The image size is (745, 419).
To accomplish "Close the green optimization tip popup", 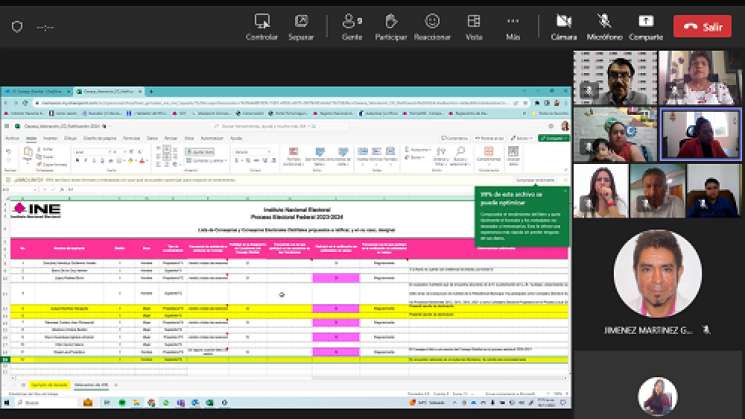I will tap(565, 191).
